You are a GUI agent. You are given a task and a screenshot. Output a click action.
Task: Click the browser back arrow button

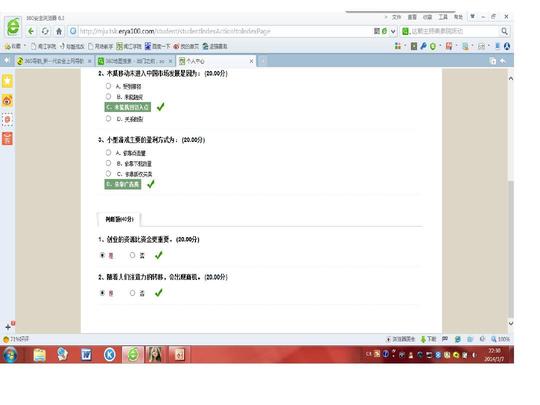coord(31,31)
